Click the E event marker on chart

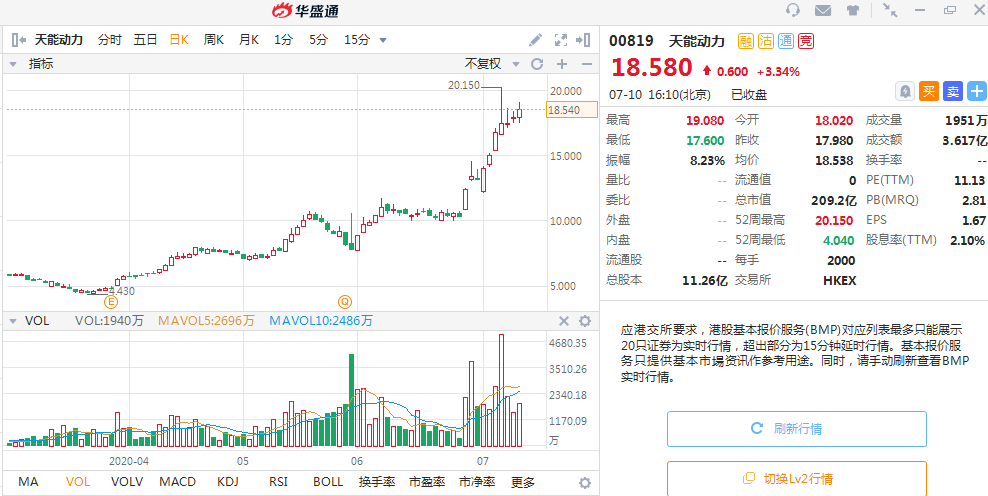pyautogui.click(x=111, y=302)
